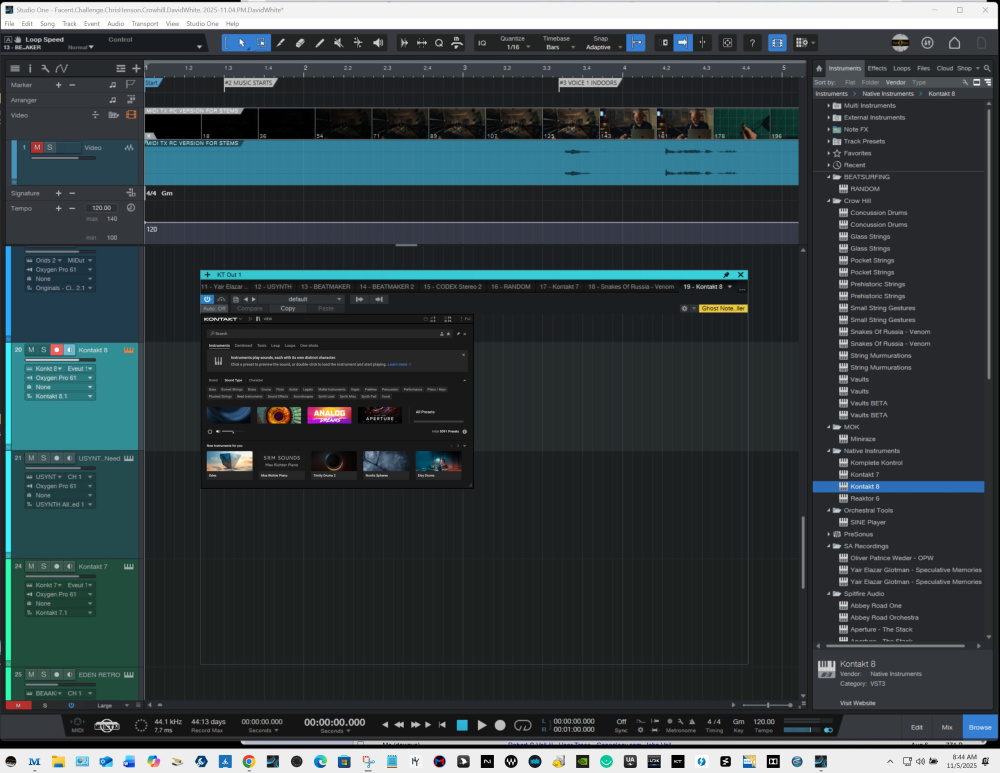This screenshot has width=1000, height=773.
Task: Click the Home icon in the browser
Action: tap(819, 68)
